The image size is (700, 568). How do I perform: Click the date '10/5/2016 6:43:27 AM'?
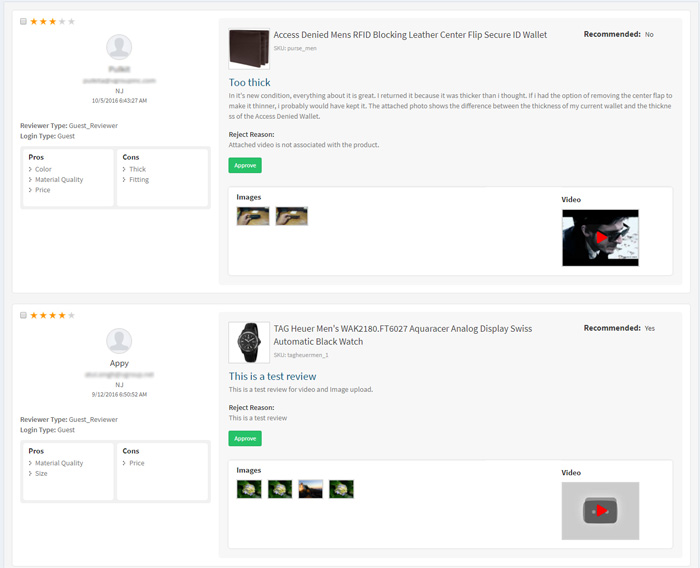[x=119, y=100]
